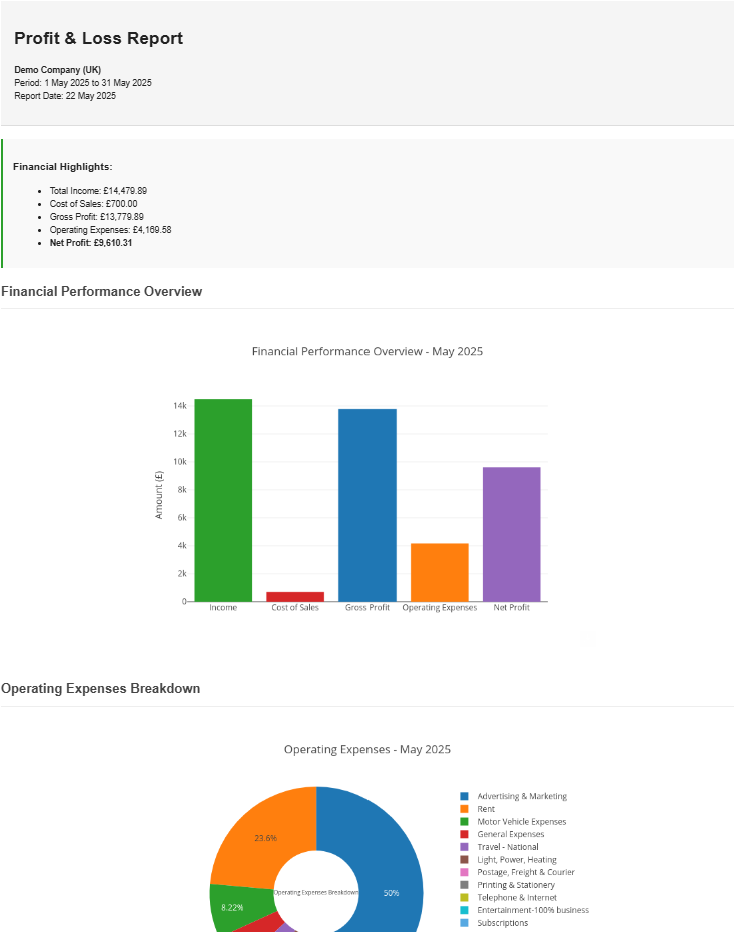
Task: Click the orange Operating Expenses bar
Action: [440, 572]
